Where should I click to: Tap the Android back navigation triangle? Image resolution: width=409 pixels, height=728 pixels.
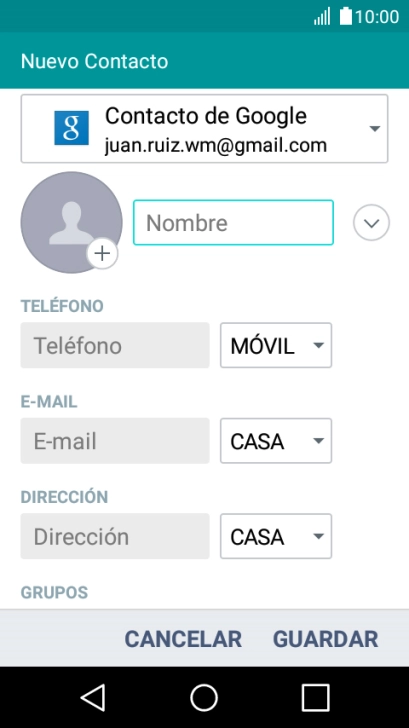(x=93, y=697)
